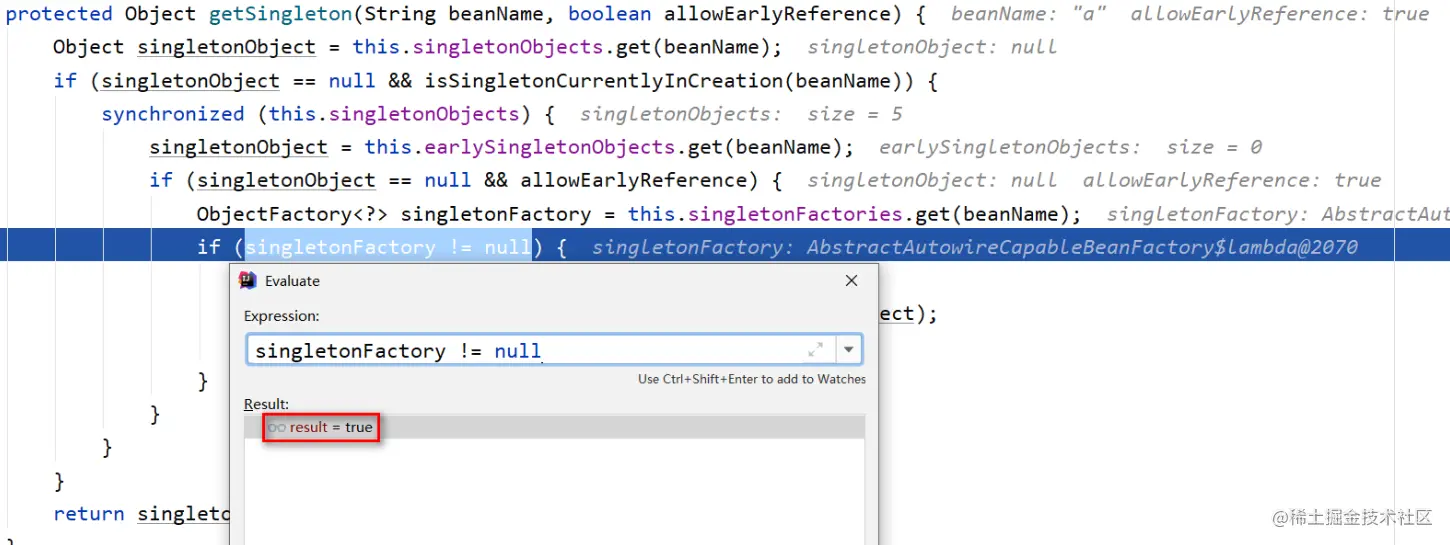Click the 'Use Ctrl+Shift+Enter to add to Watches' hint
Viewport: 1450px width, 545px height.
pyautogui.click(x=752, y=379)
